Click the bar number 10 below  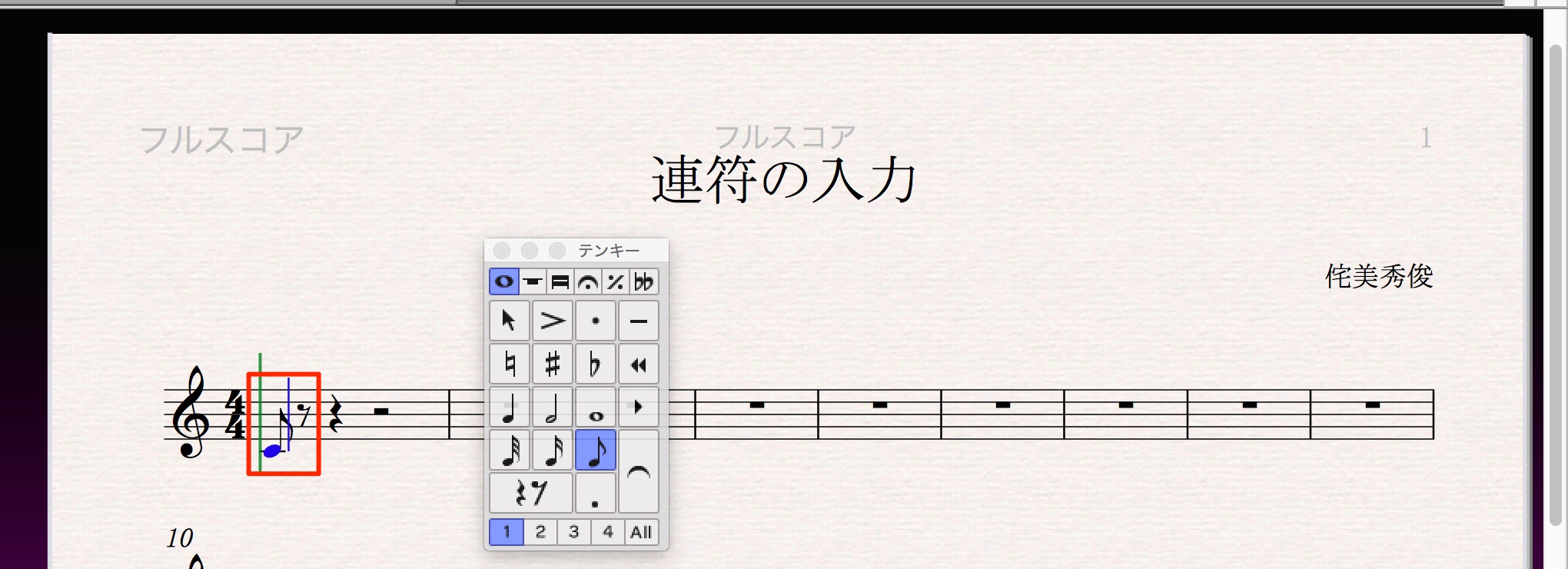pos(180,537)
